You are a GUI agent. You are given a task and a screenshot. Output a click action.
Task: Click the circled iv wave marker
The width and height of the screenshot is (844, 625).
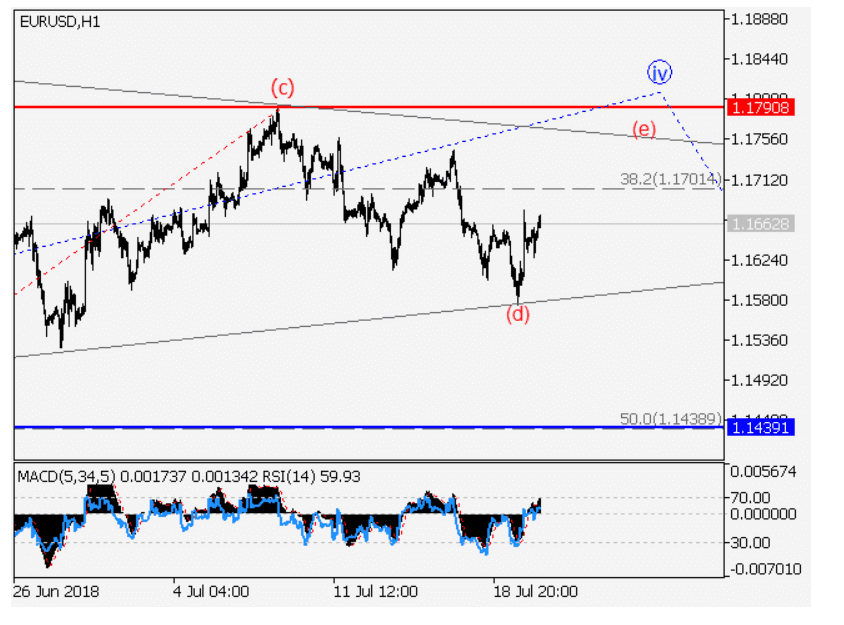(x=658, y=72)
